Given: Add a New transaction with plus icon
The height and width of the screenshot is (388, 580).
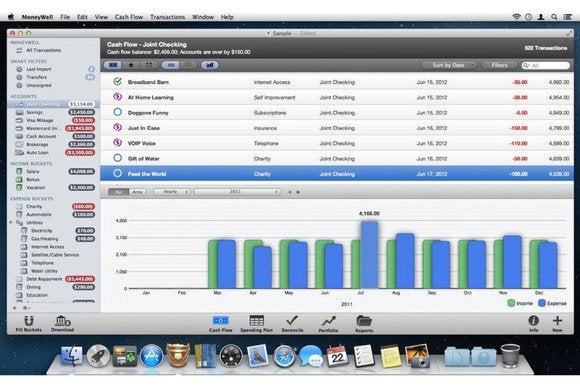Looking at the screenshot, I should pyautogui.click(x=557, y=320).
